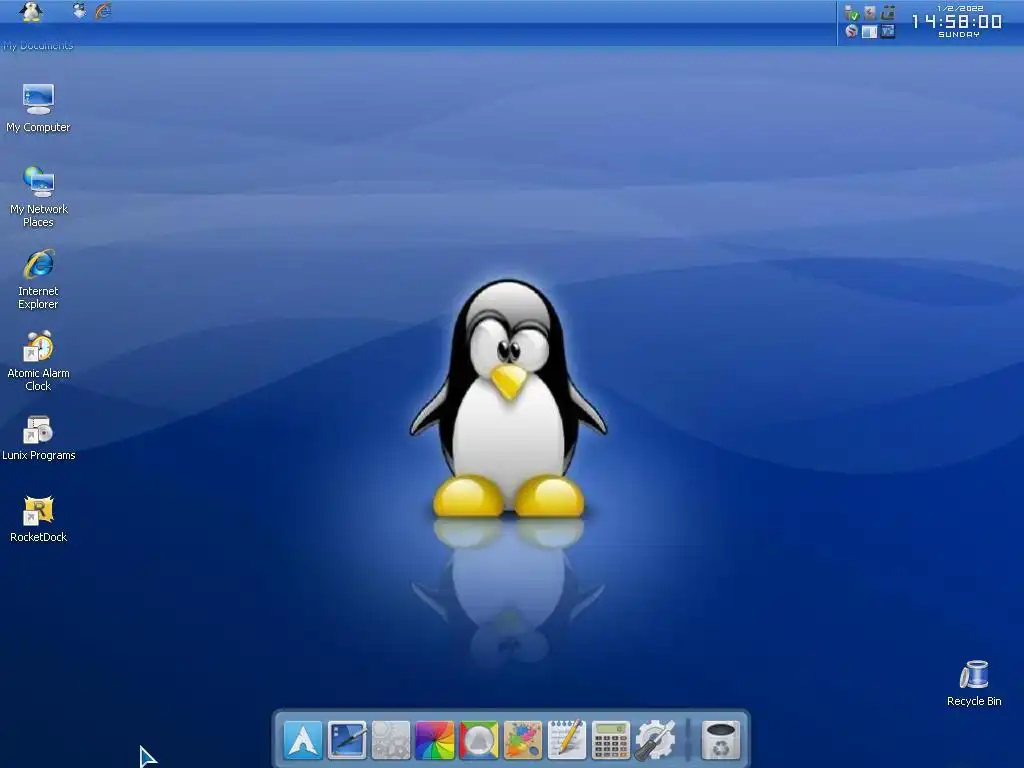Open the penguin start menu button
The height and width of the screenshot is (768, 1024).
point(31,11)
